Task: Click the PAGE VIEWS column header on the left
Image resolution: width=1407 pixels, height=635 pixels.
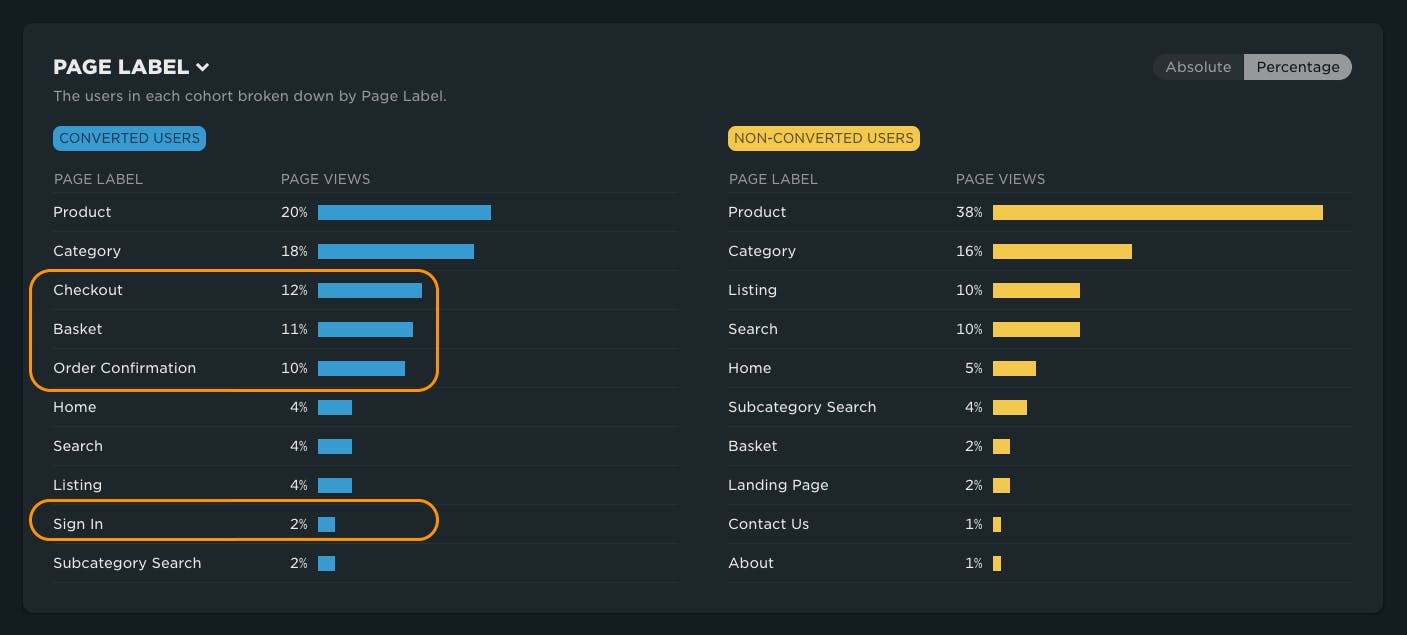Action: pos(326,179)
